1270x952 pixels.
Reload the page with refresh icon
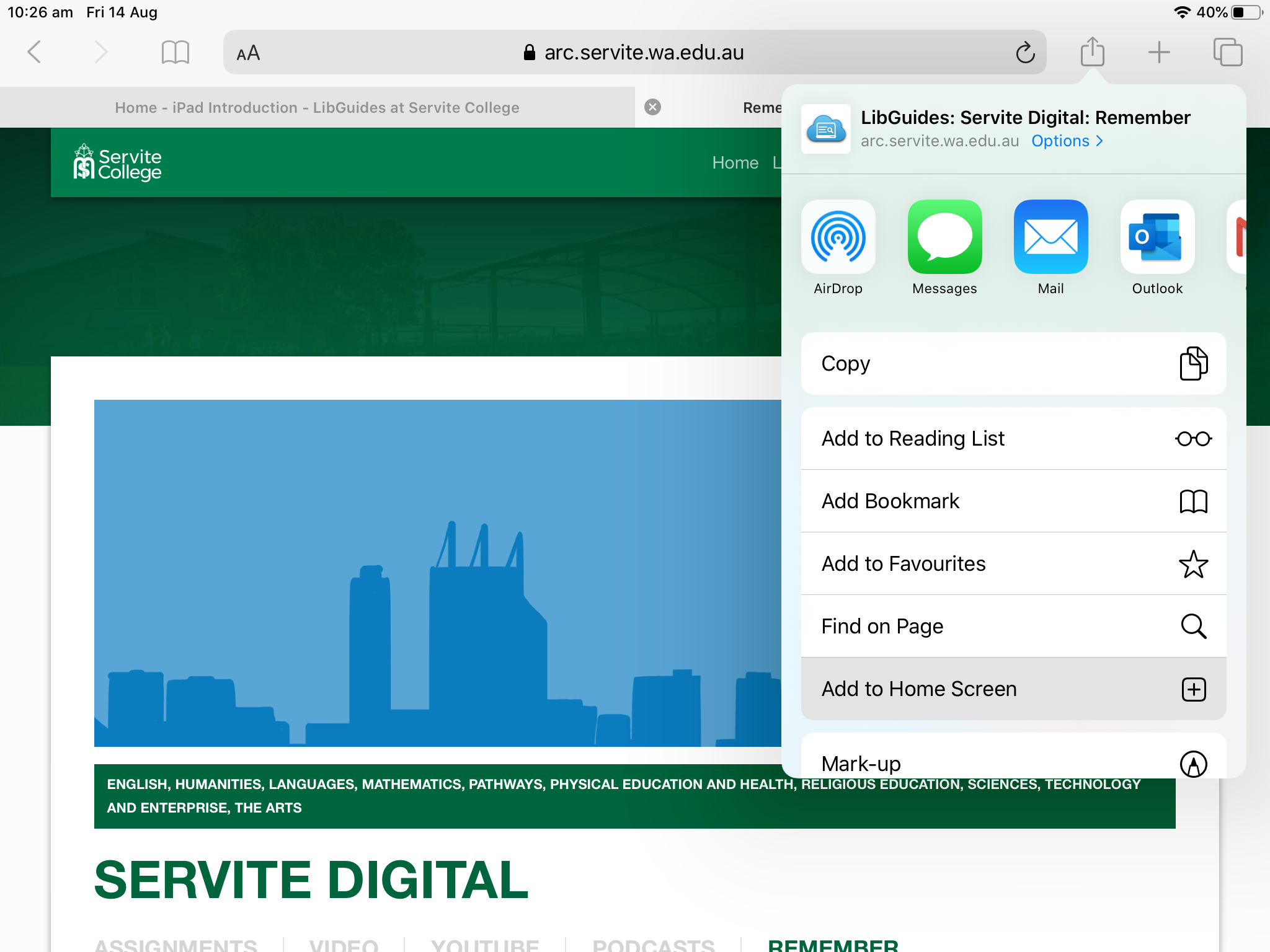[x=1025, y=53]
